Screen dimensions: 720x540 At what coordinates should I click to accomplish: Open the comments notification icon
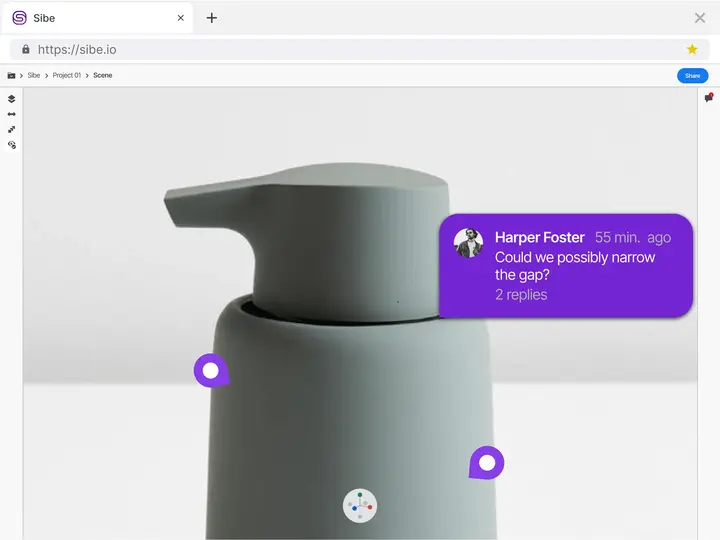(709, 98)
